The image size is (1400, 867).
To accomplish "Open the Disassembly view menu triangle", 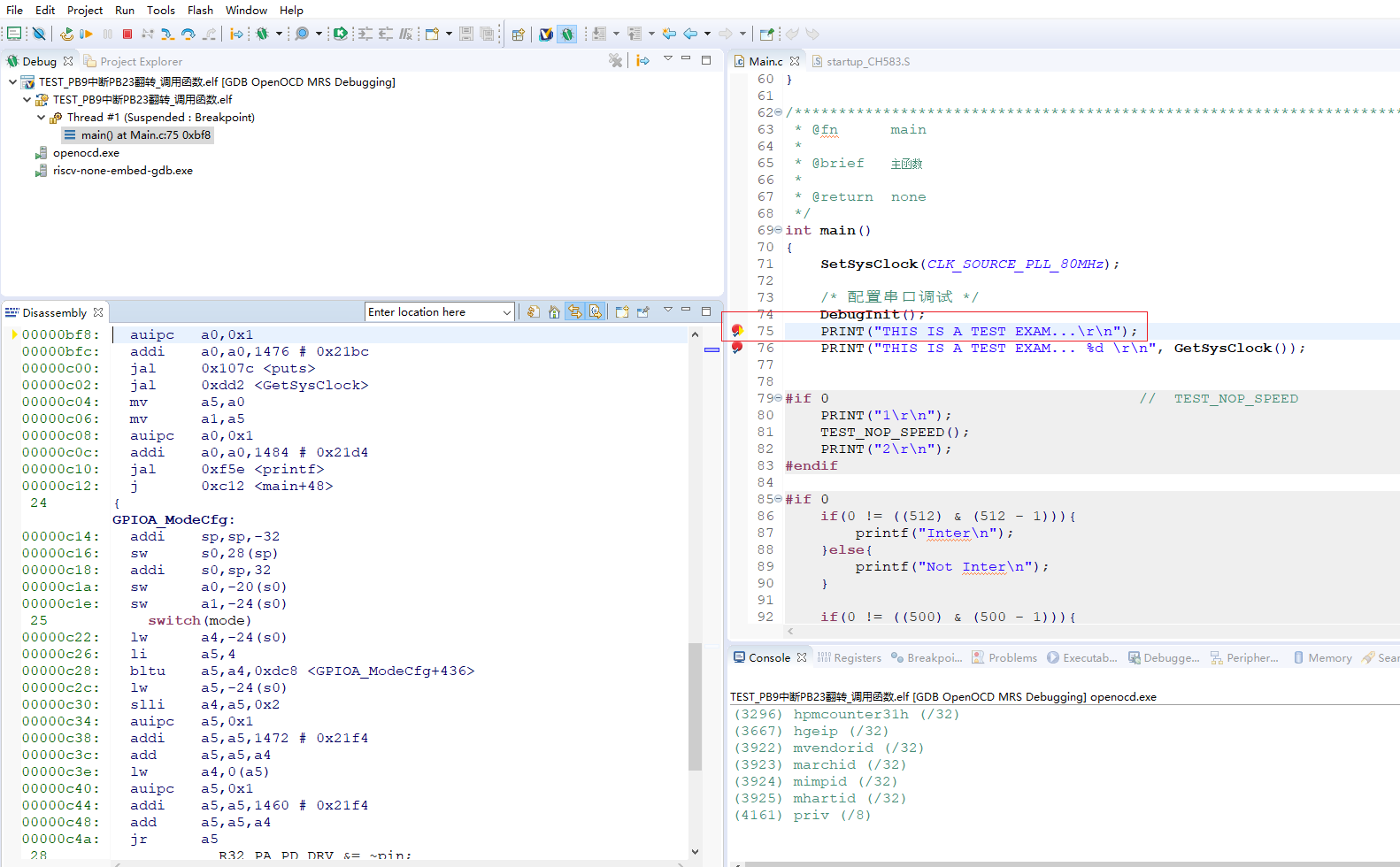I will (668, 310).
